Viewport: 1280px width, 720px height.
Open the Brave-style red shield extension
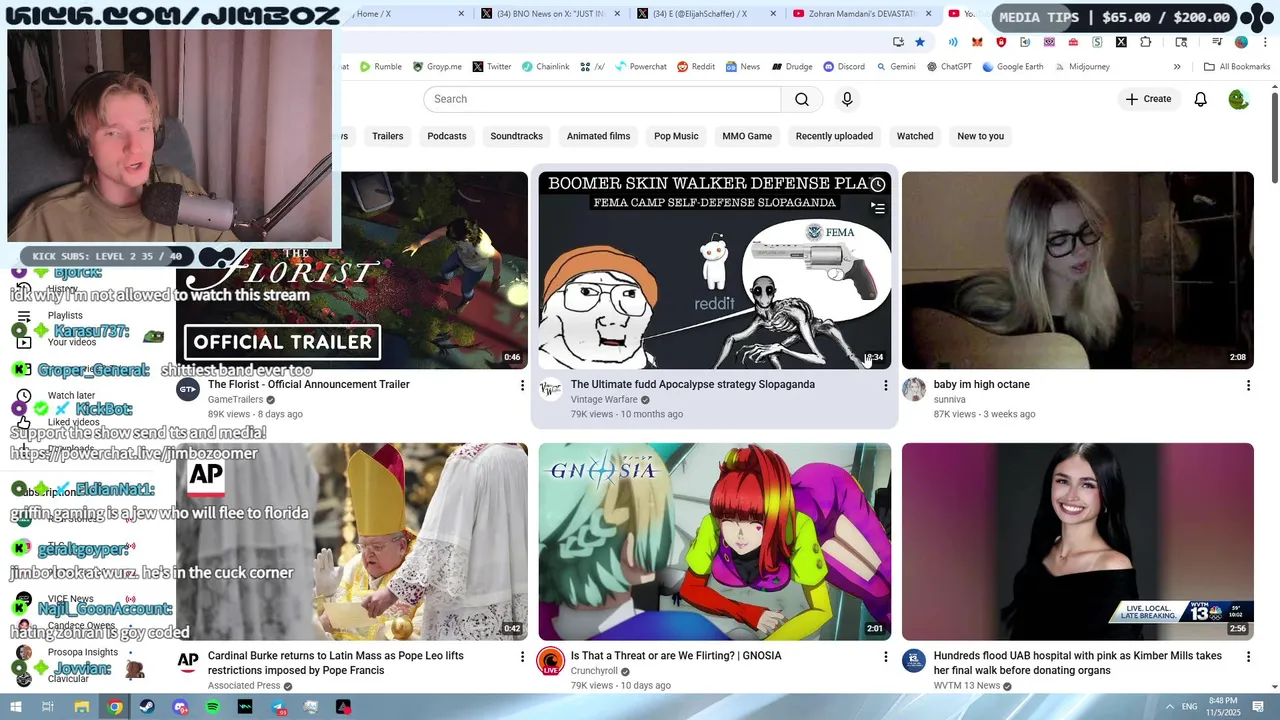(x=1001, y=42)
